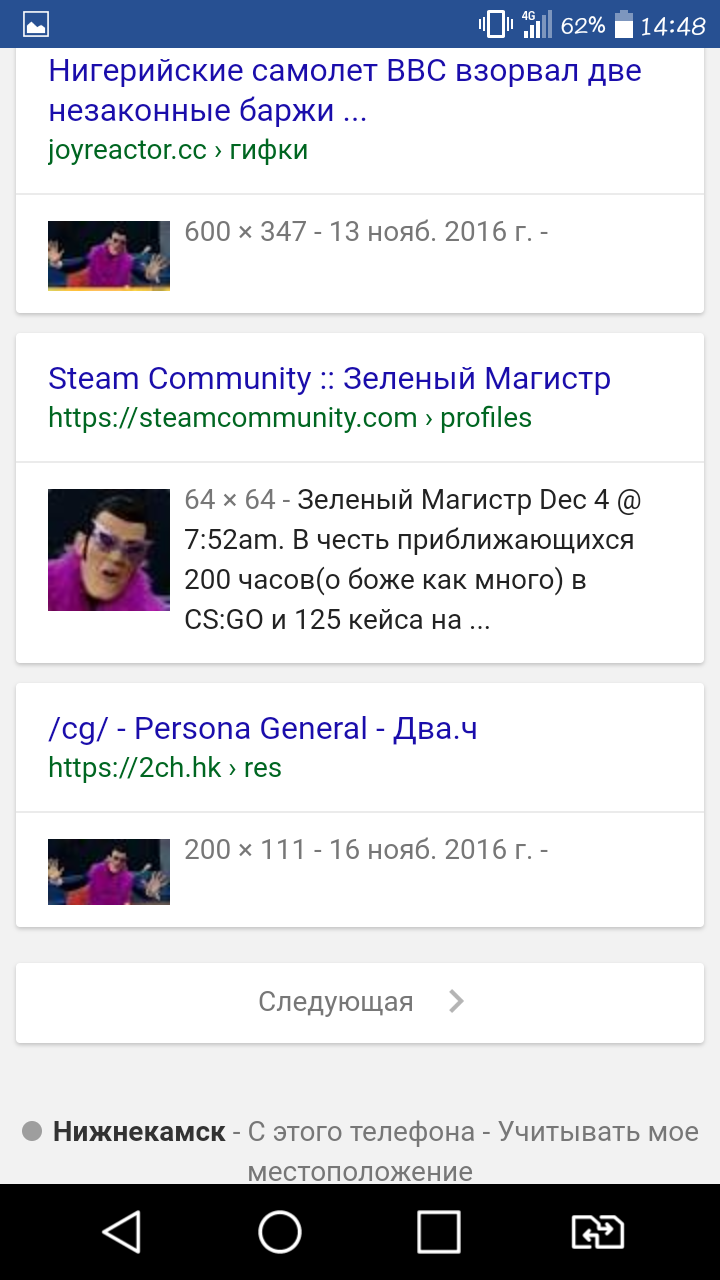The height and width of the screenshot is (1280, 720).
Task: Open the 600 × 347 joyreactor thumbnail
Action: point(109,256)
